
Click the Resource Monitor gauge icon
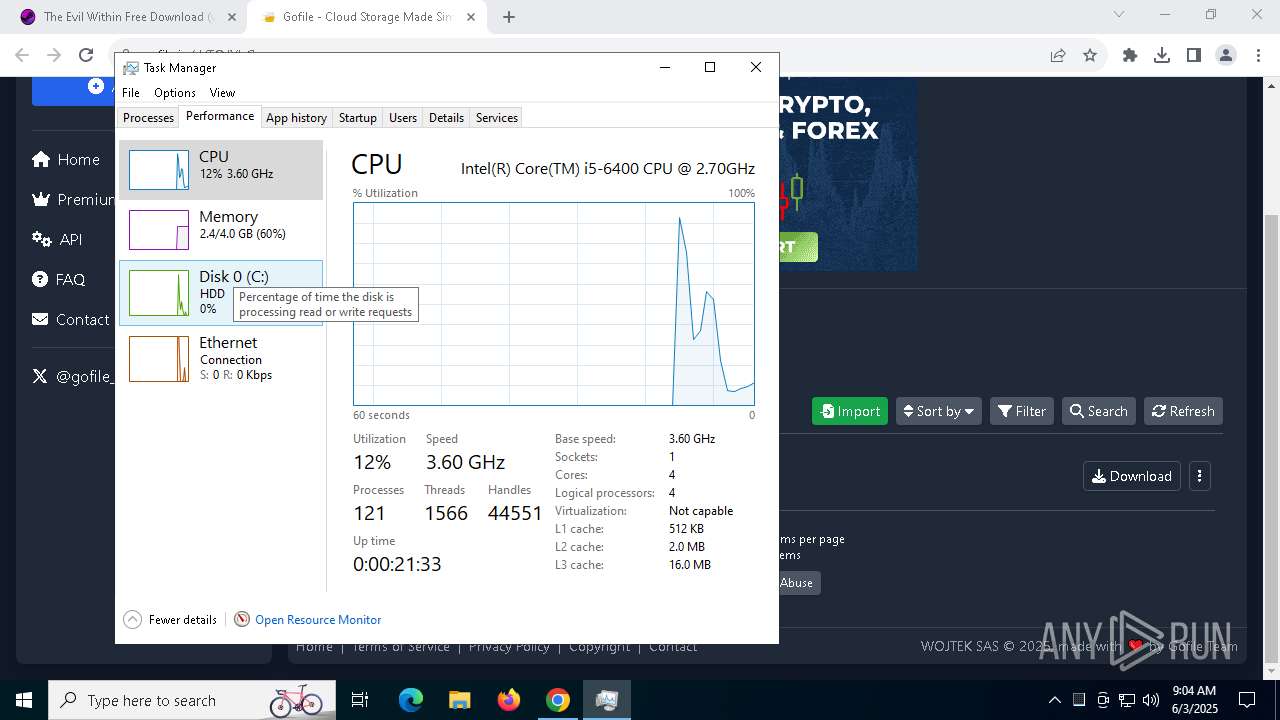click(x=242, y=620)
